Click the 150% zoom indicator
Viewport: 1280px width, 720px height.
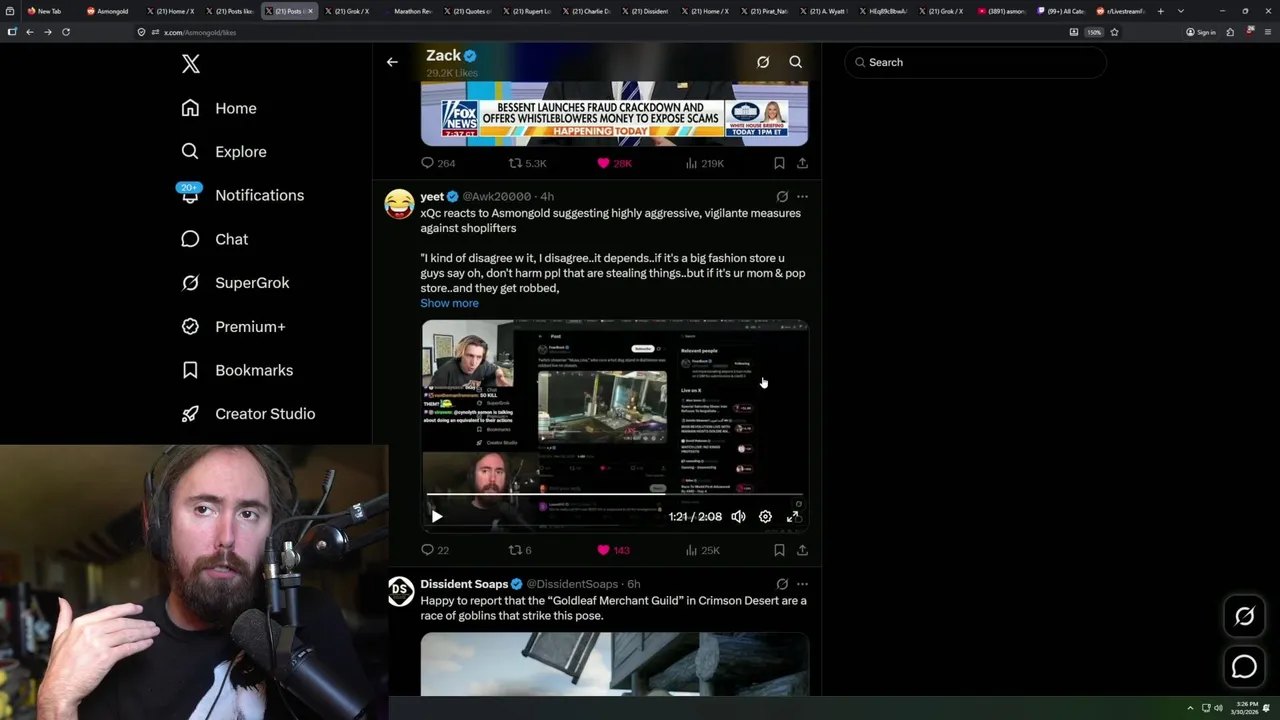pyautogui.click(x=1094, y=32)
